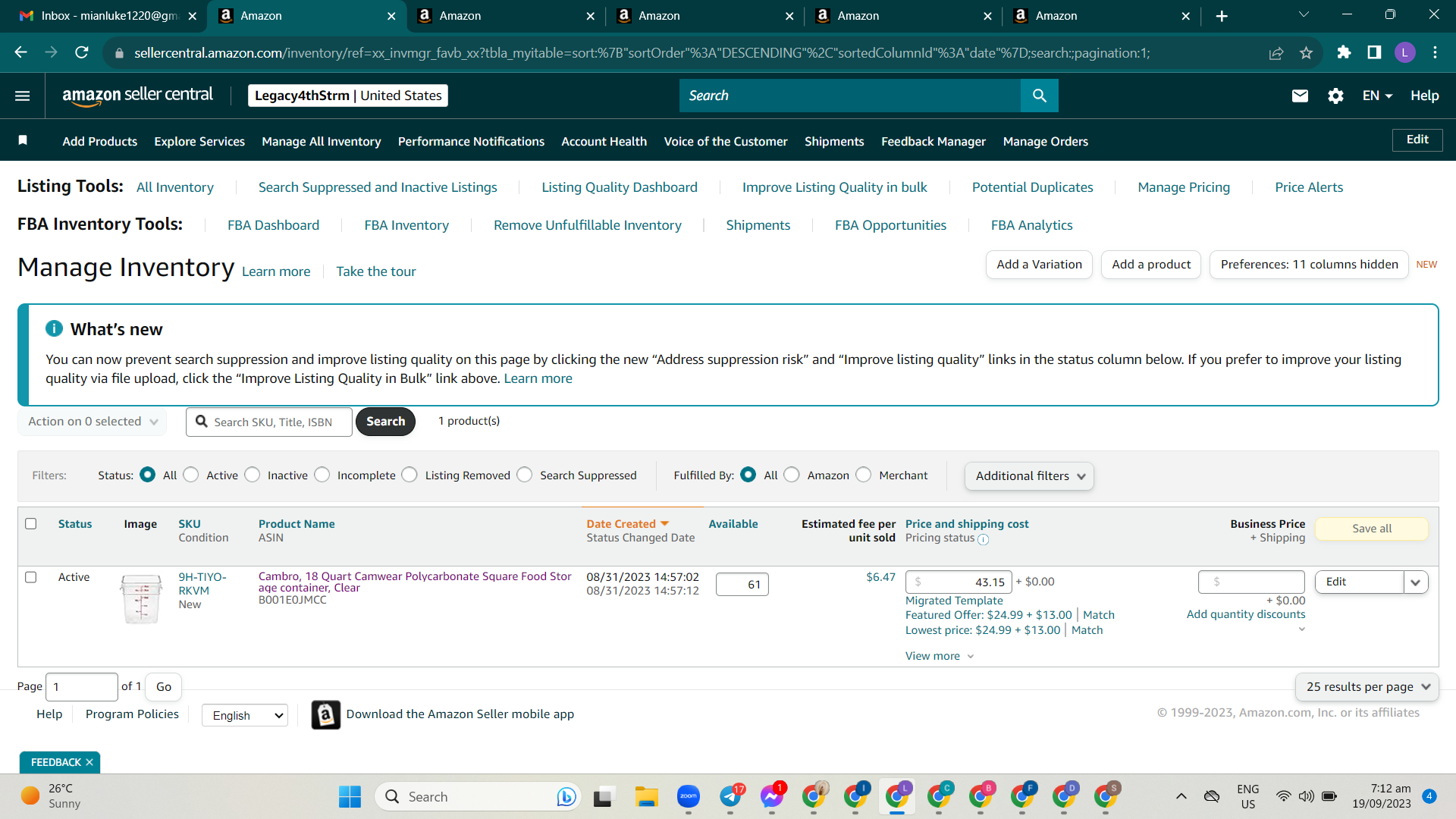Open the Edit button's dropdown arrow
The image size is (1456, 819).
(1416, 582)
